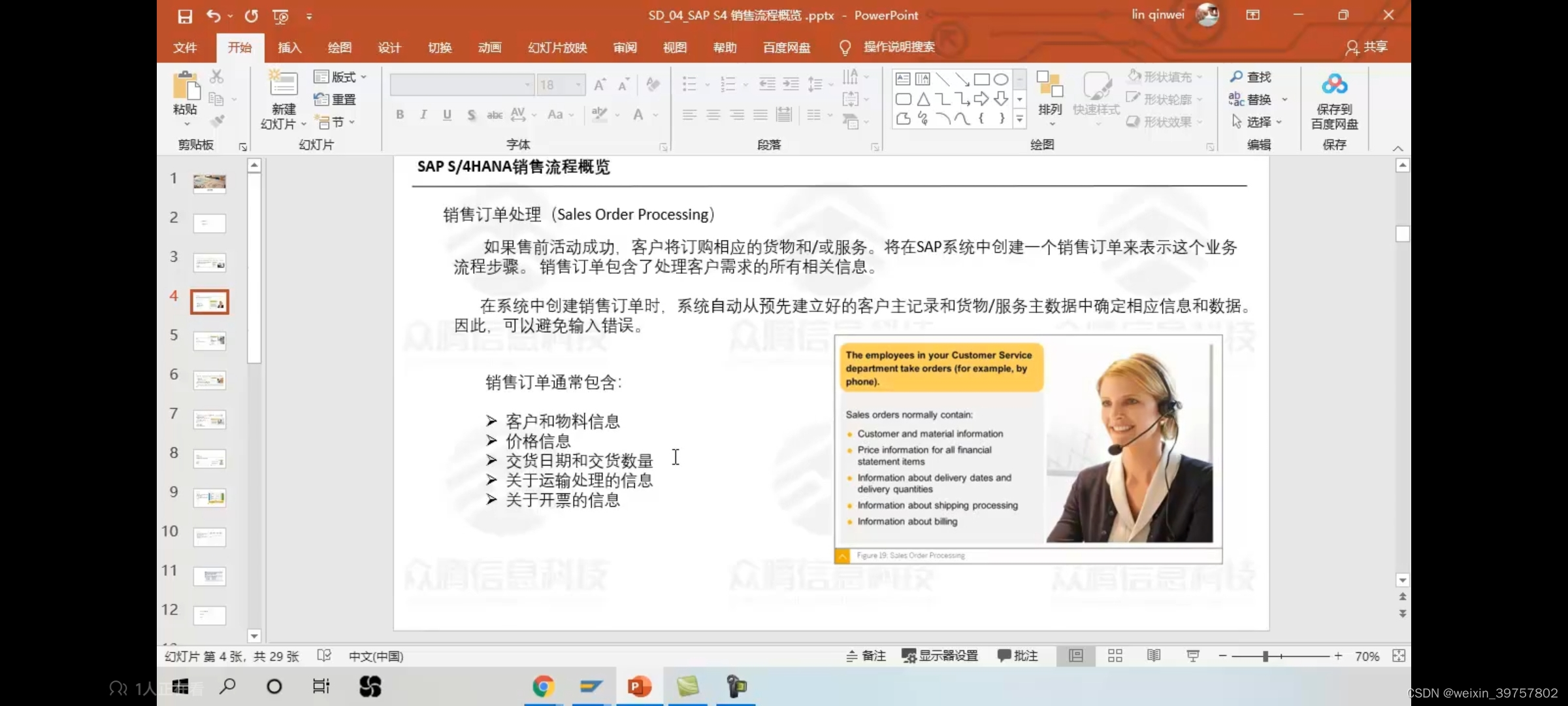Screen dimensions: 1568x706
Task: Open PowerPoint icon in Windows taskbar
Action: click(x=639, y=686)
